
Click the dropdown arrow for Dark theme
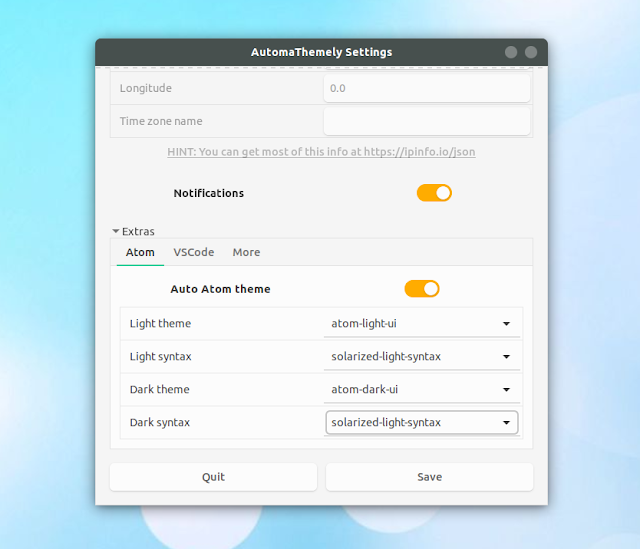coord(506,390)
